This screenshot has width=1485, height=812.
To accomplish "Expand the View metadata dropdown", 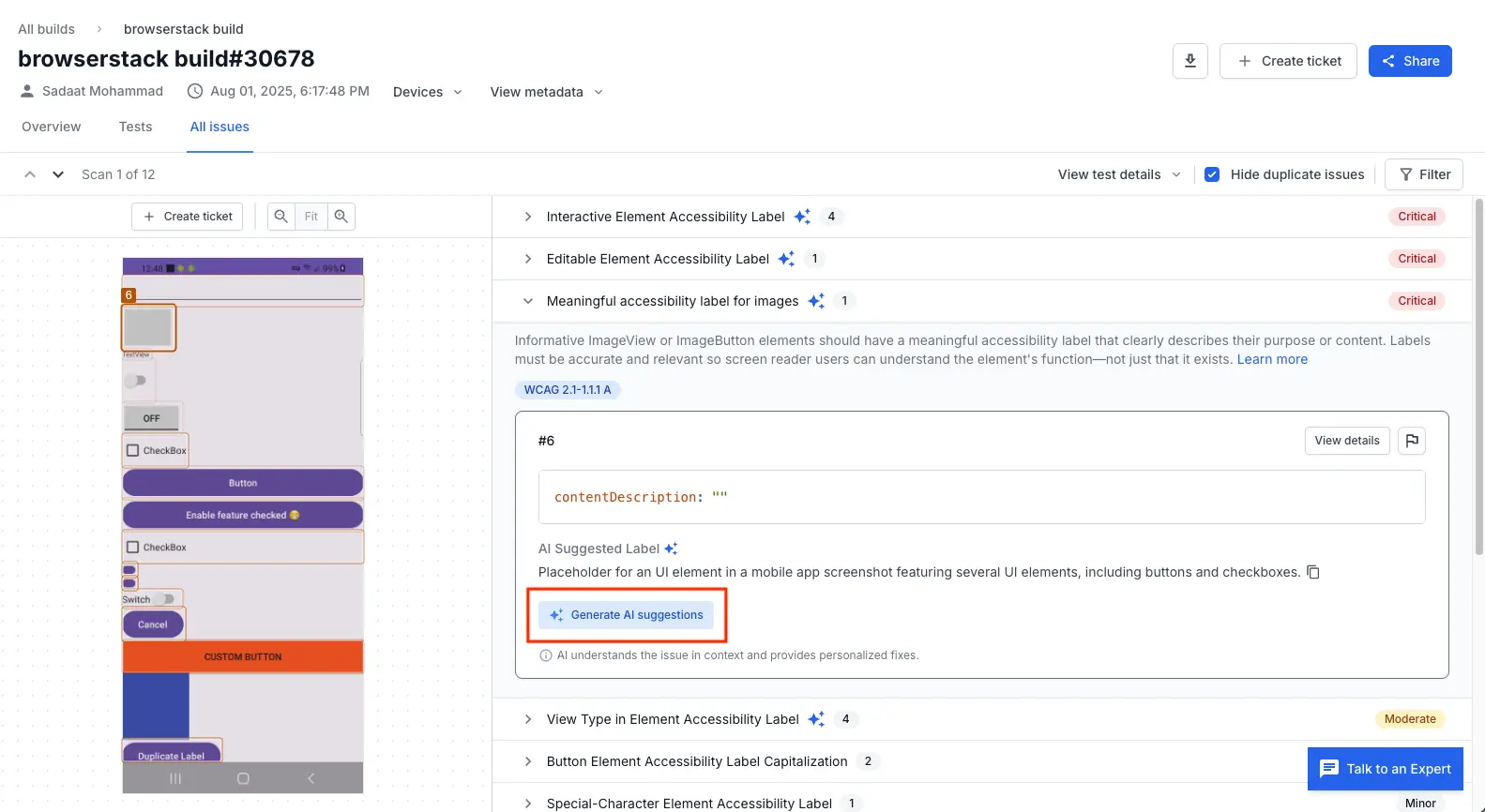I will point(546,92).
